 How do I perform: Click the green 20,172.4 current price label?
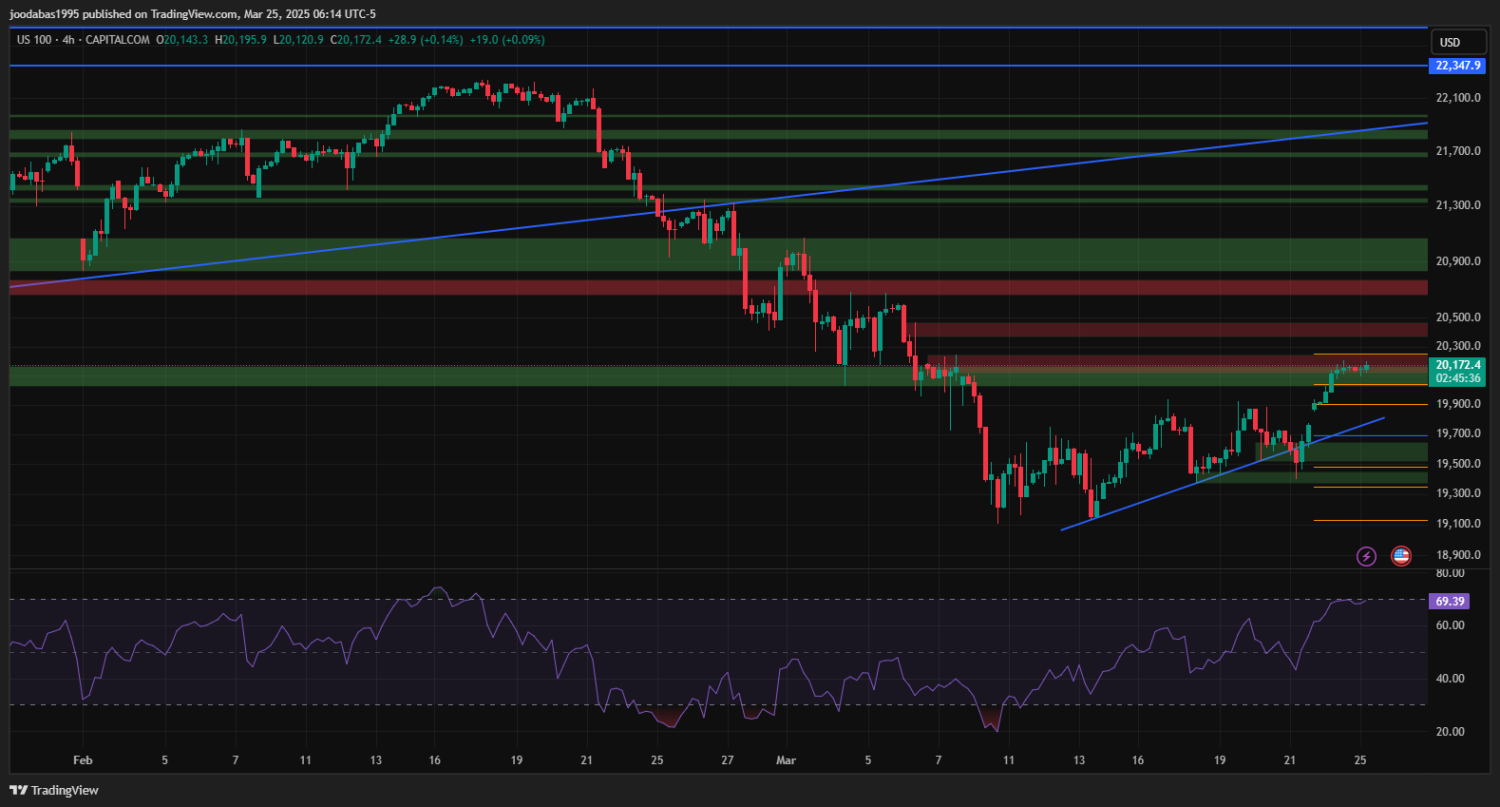coord(1457,365)
